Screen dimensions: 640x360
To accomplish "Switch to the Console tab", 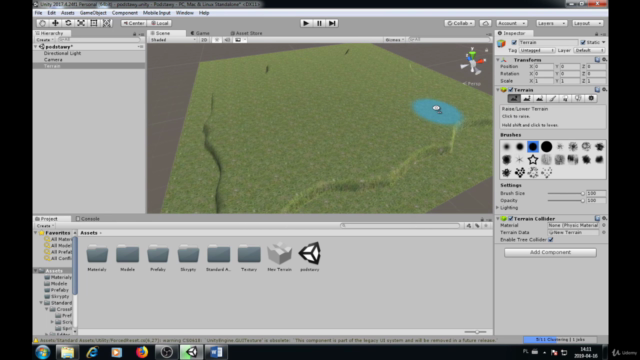I will coord(88,219).
